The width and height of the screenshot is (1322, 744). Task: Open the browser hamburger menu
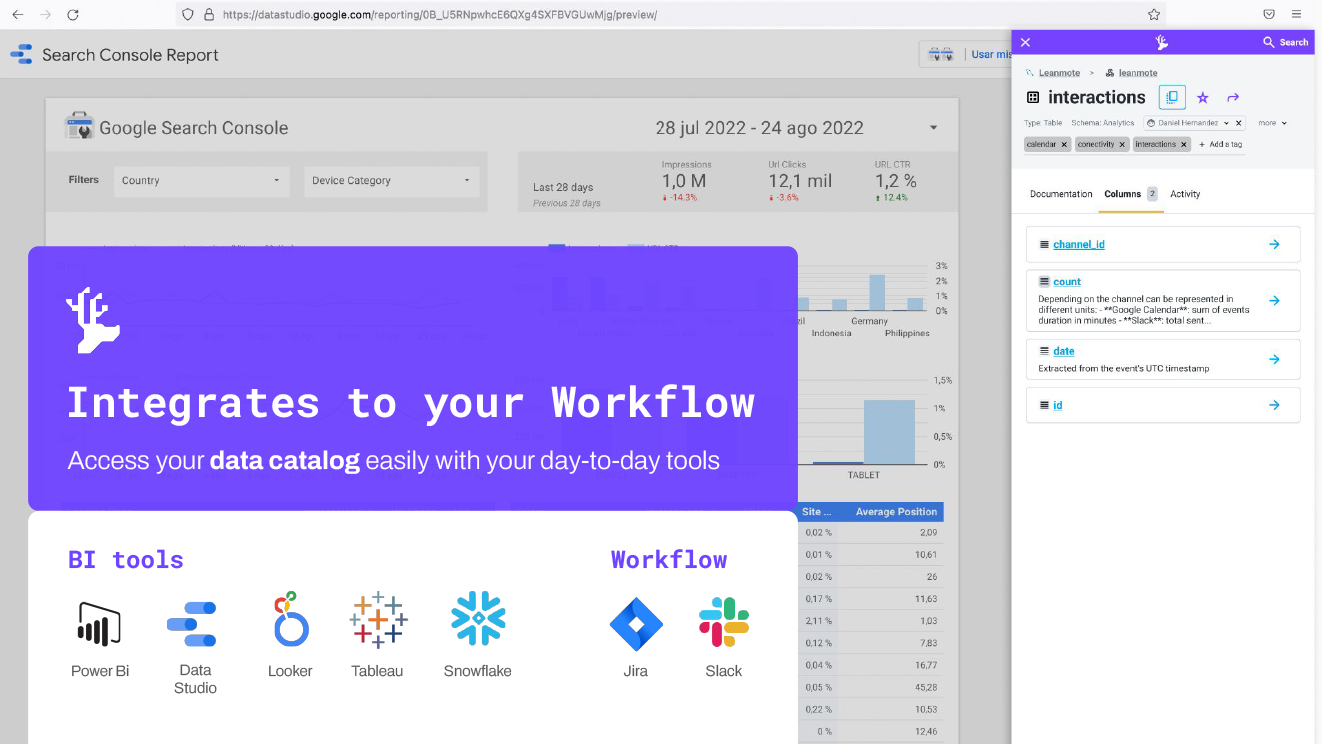(x=1297, y=15)
